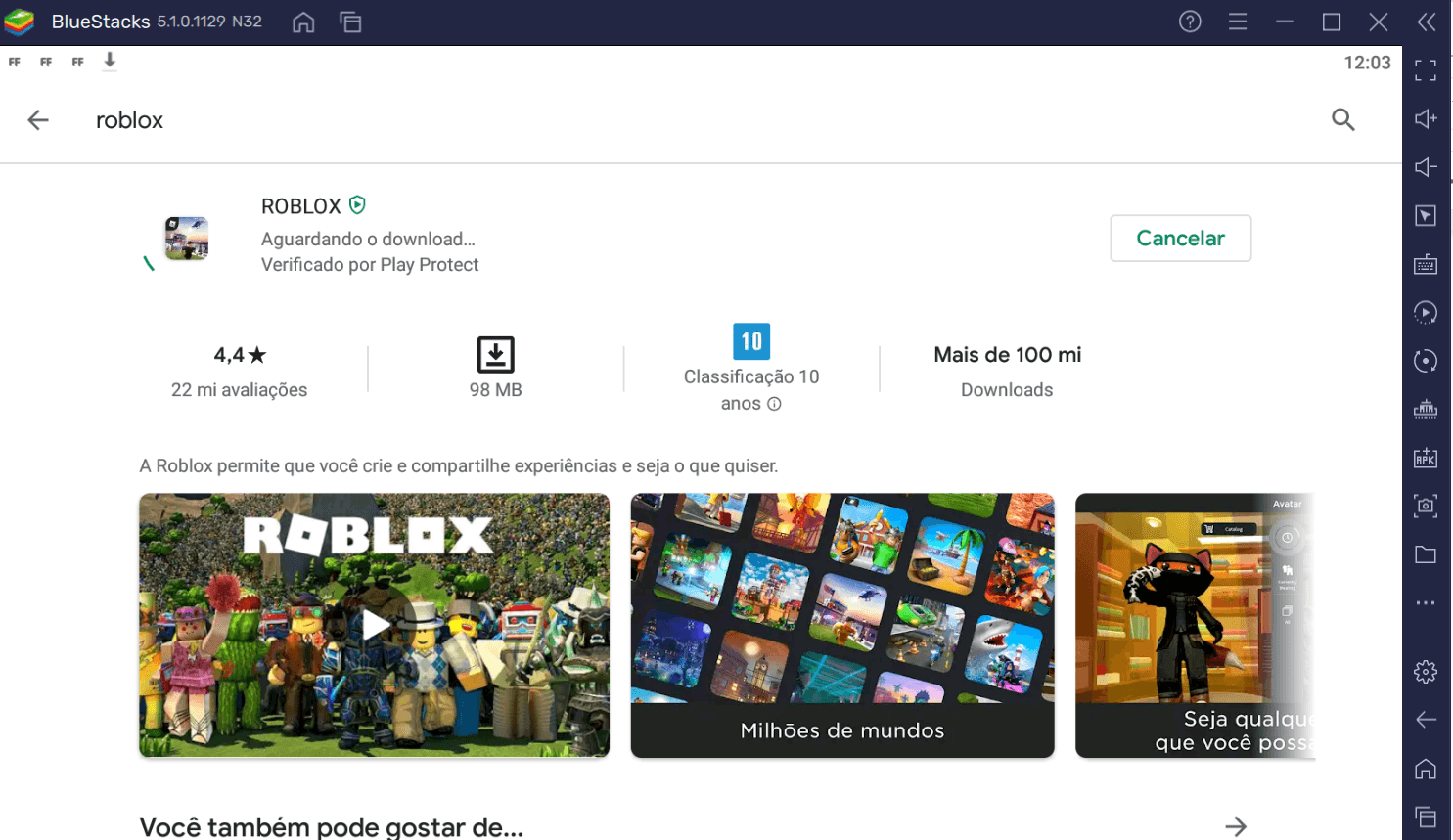Open the multi-instance manager building icon
1453x840 pixels.
pyautogui.click(x=1426, y=409)
